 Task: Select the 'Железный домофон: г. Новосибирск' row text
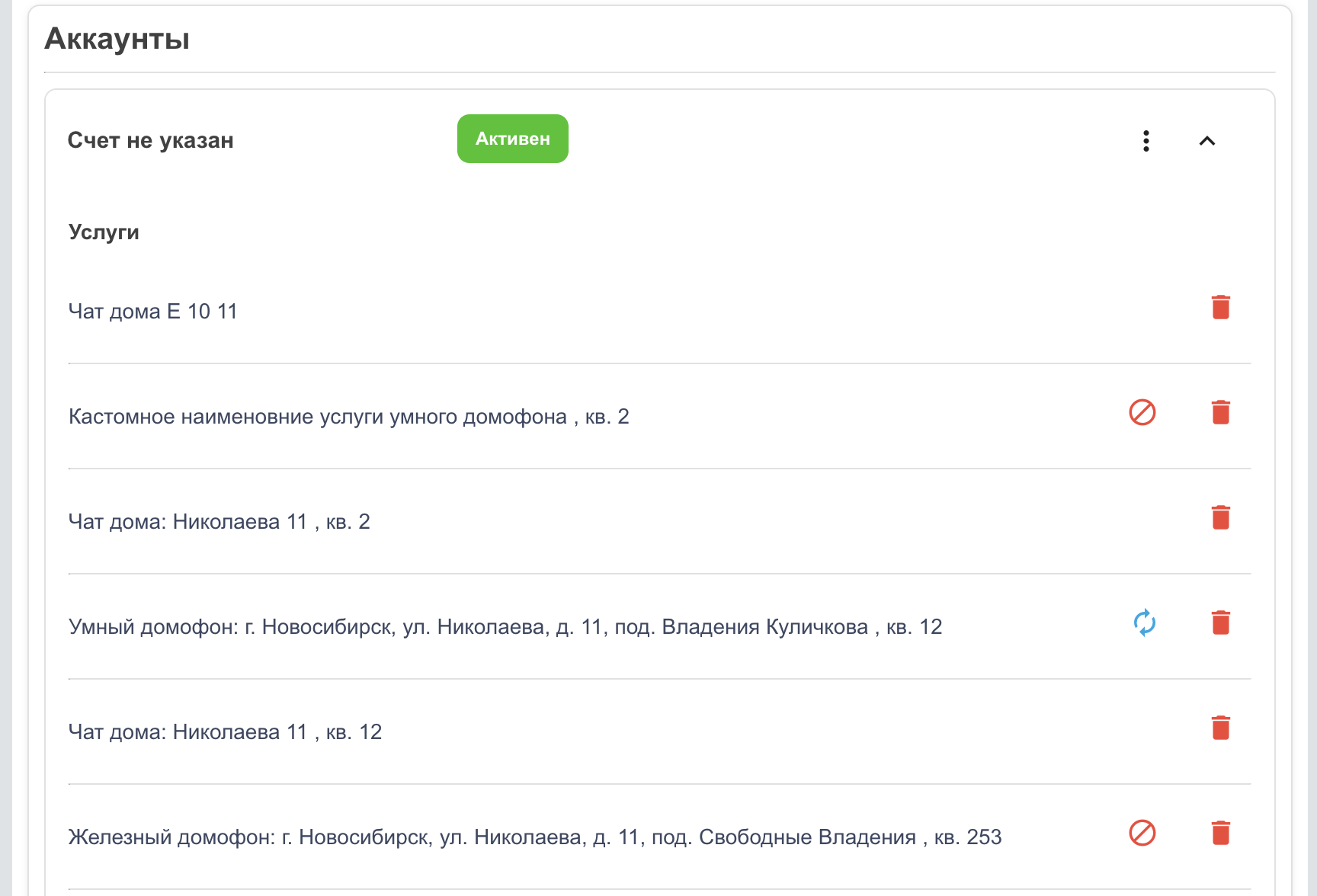pyautogui.click(x=534, y=837)
